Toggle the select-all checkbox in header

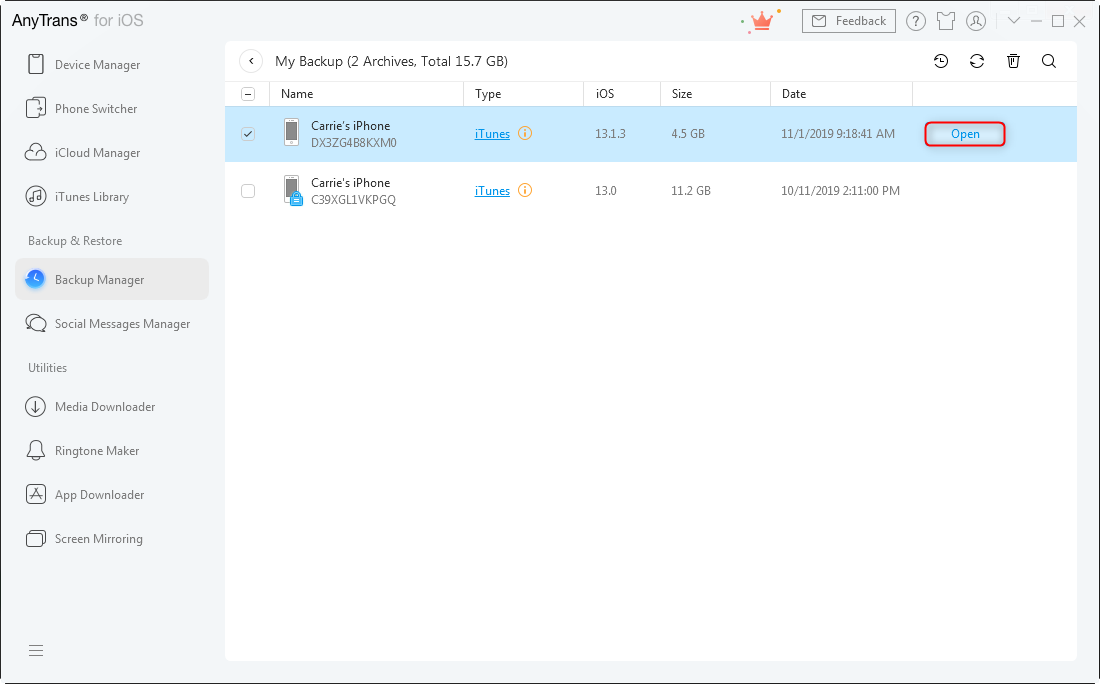click(248, 94)
